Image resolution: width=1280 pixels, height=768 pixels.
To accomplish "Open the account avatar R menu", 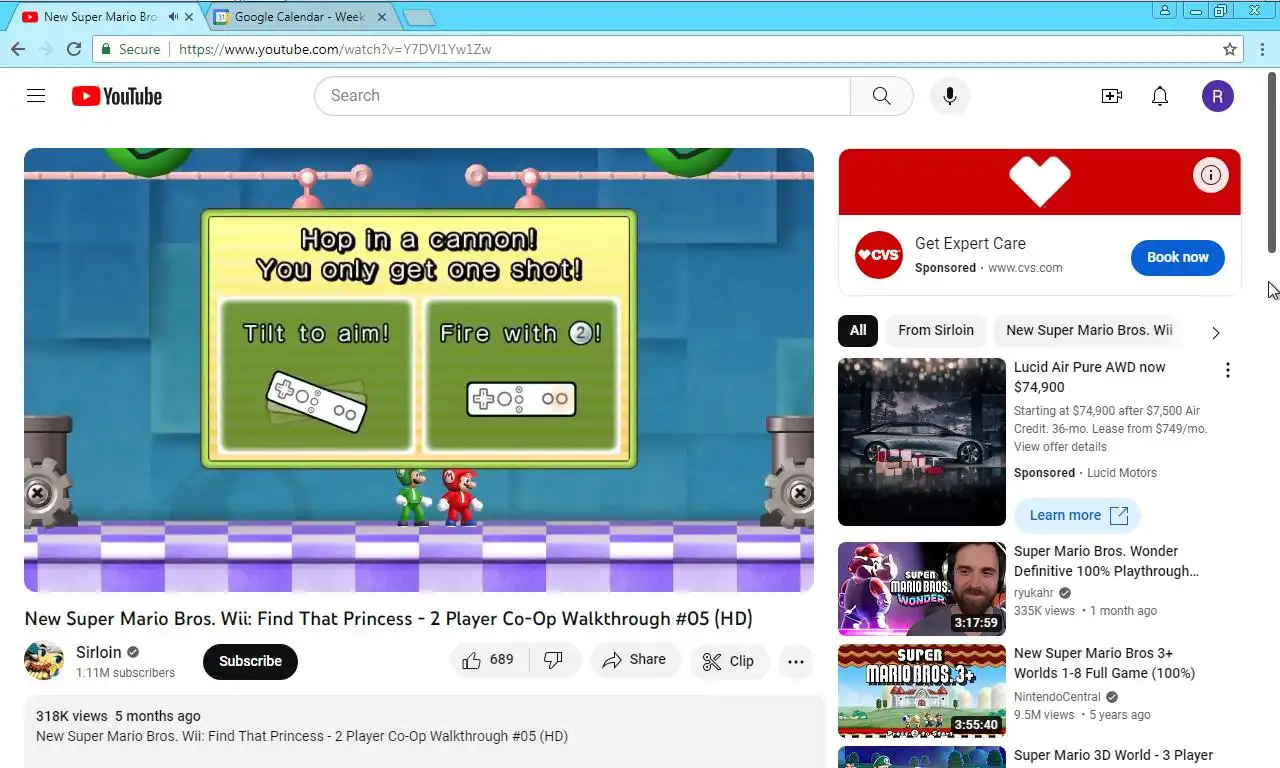I will pyautogui.click(x=1217, y=96).
